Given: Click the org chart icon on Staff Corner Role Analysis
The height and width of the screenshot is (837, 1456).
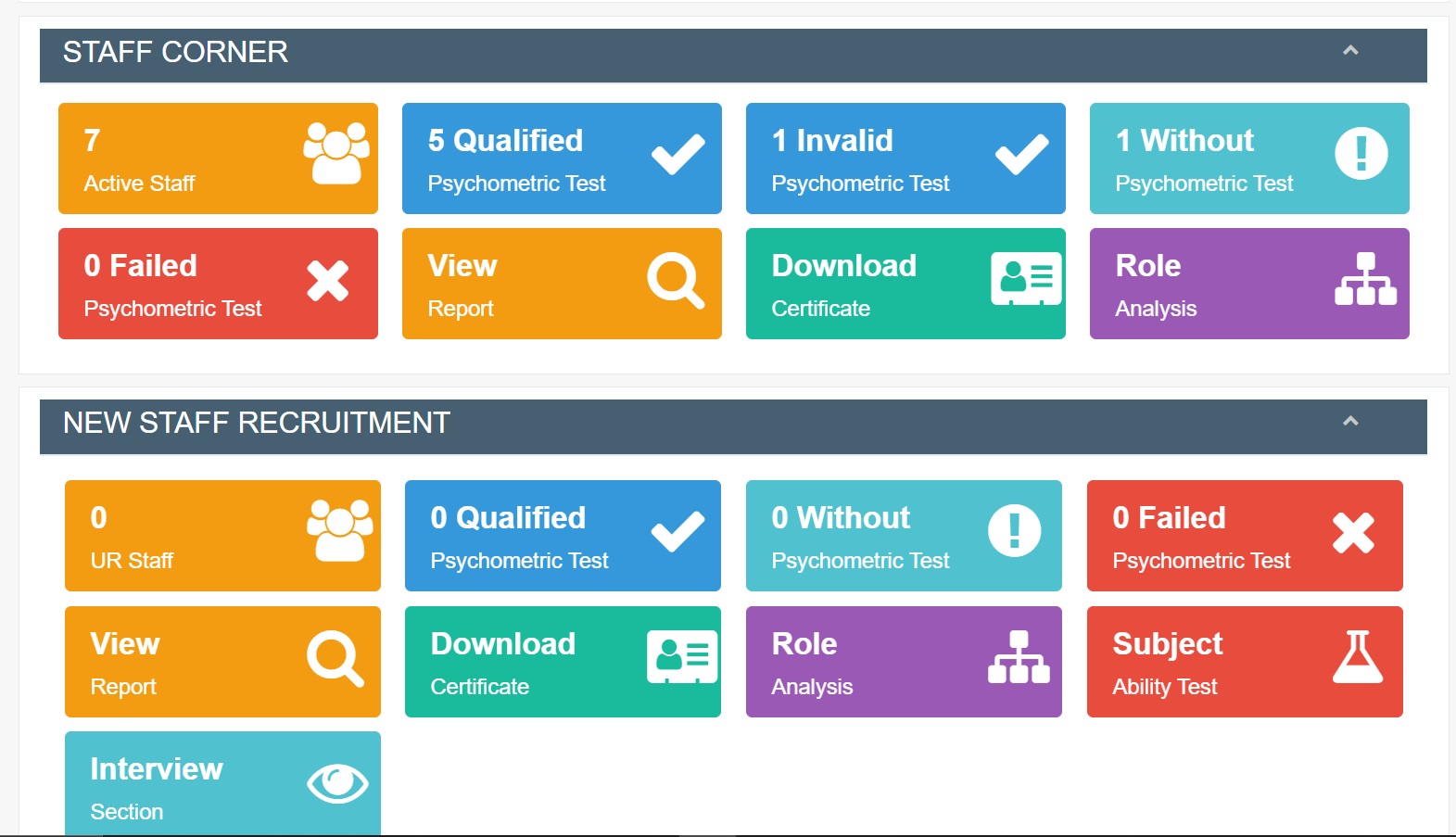Looking at the screenshot, I should [x=1365, y=279].
